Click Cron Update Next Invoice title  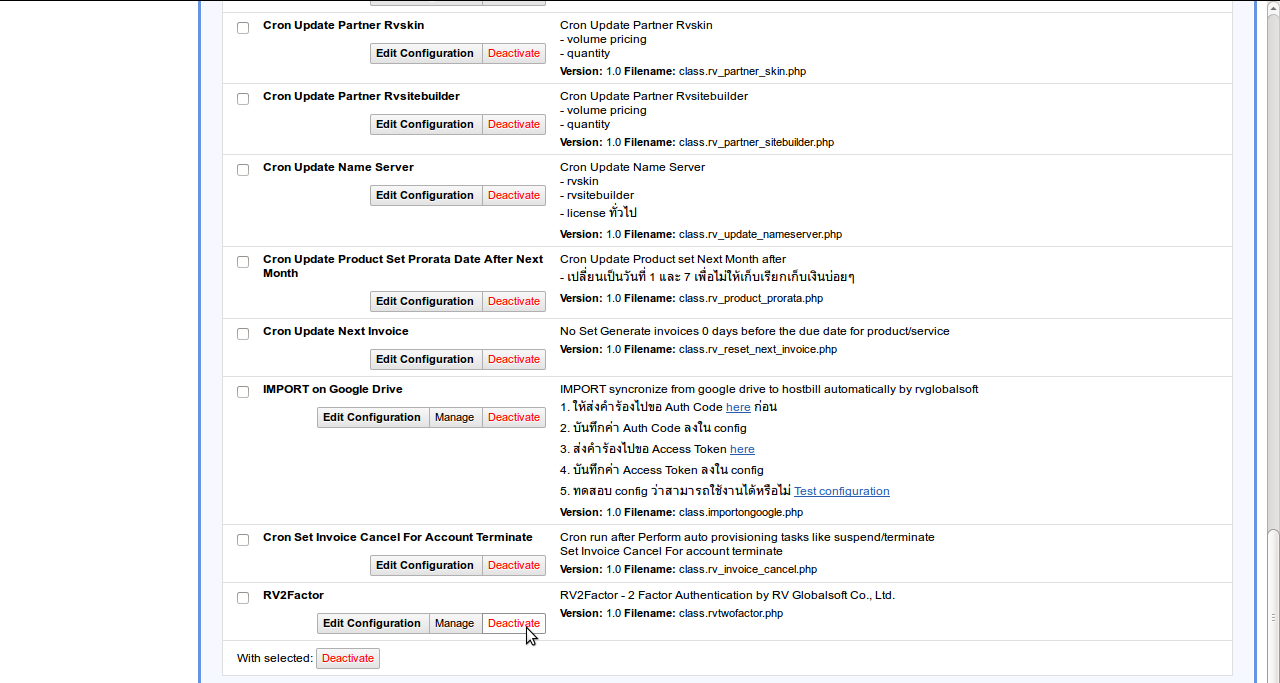click(336, 332)
